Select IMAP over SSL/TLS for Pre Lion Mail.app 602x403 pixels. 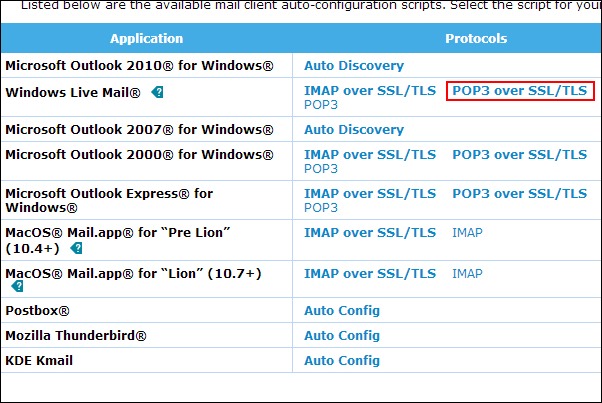370,233
